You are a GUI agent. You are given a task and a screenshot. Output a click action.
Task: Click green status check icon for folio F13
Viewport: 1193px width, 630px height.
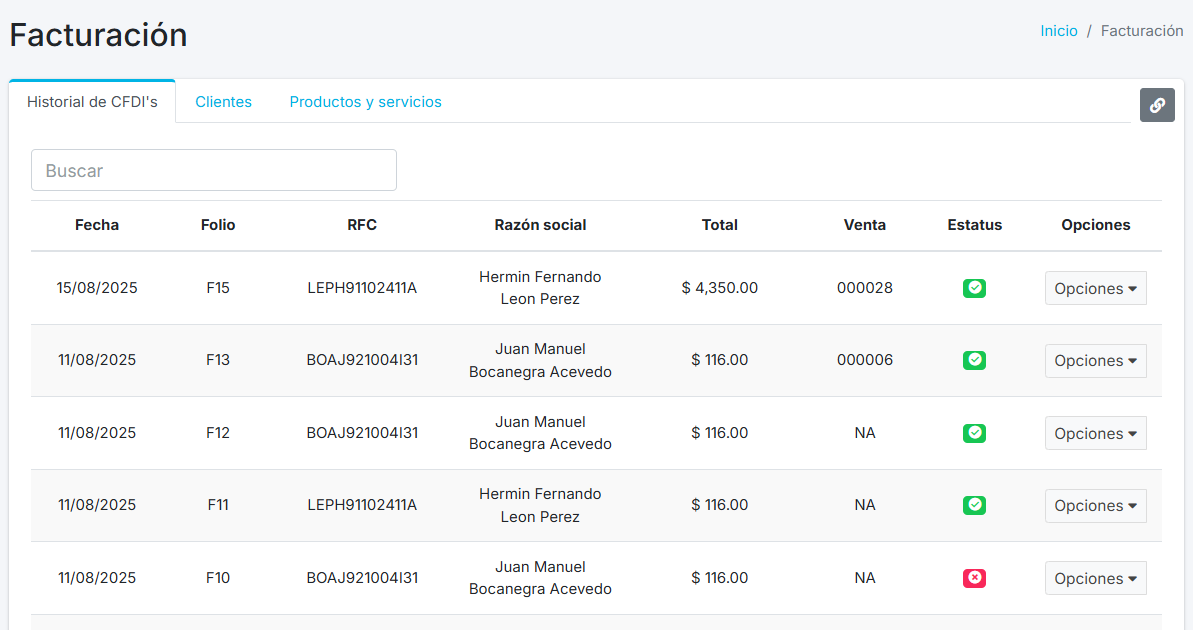(x=974, y=360)
